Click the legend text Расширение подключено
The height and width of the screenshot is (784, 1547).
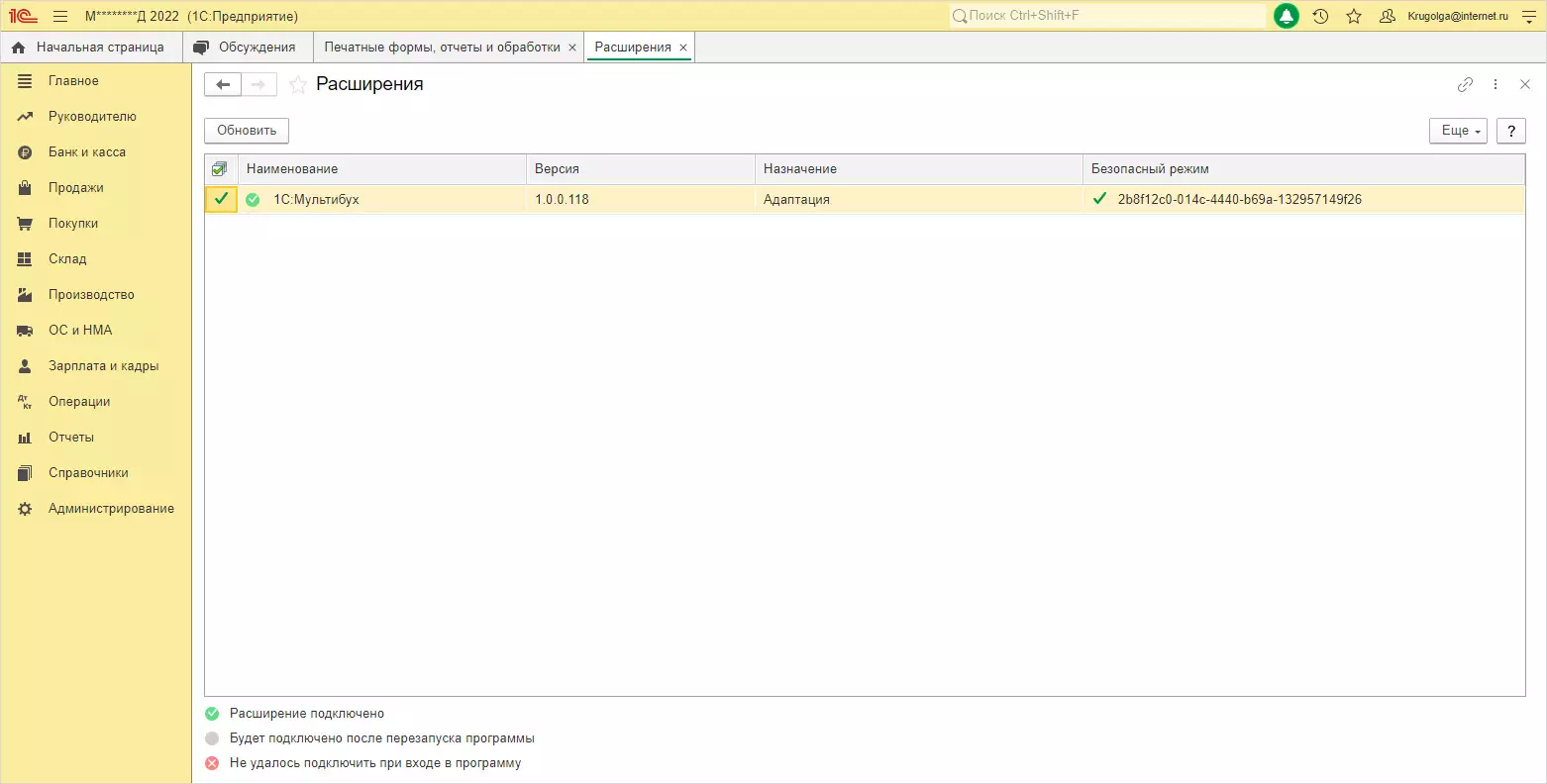pos(307,714)
